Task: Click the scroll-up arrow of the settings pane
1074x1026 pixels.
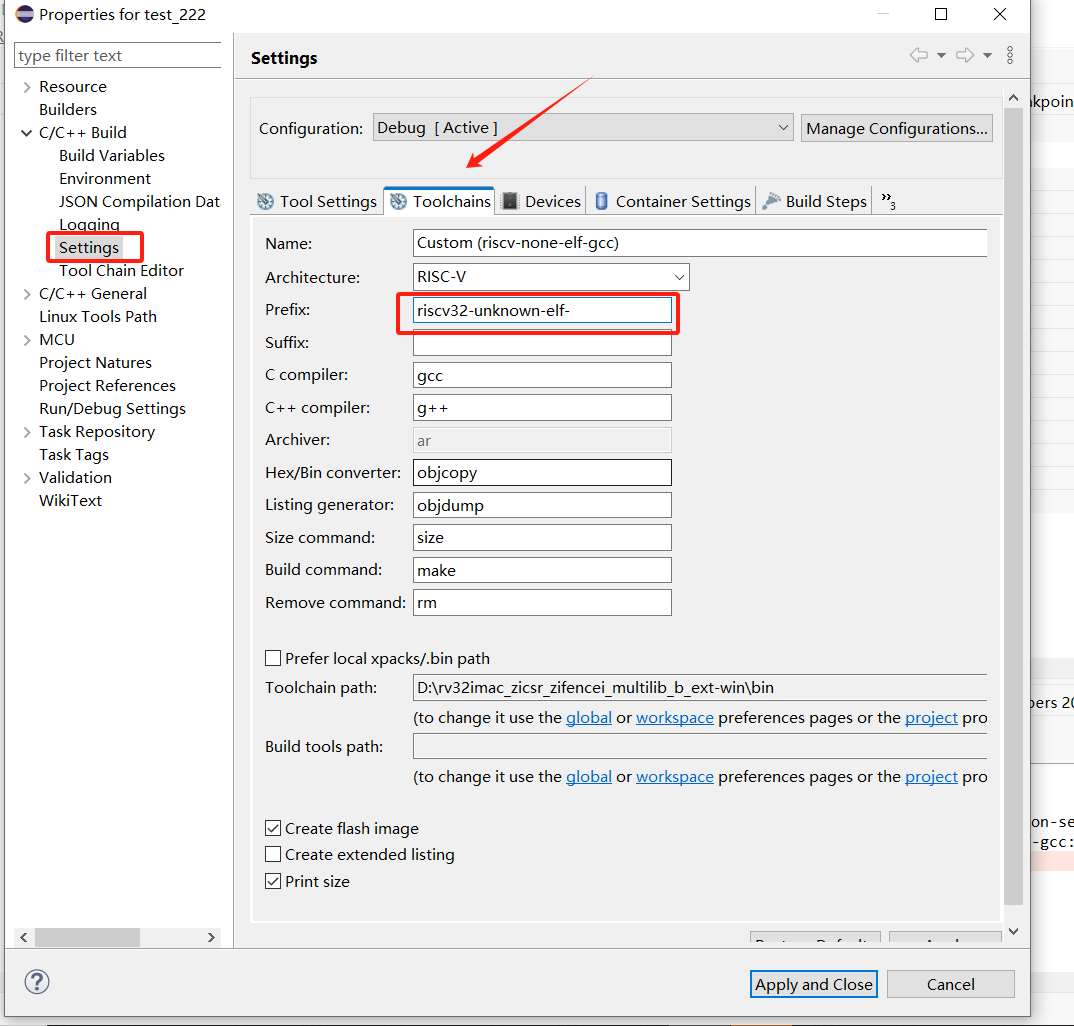Action: point(1014,99)
